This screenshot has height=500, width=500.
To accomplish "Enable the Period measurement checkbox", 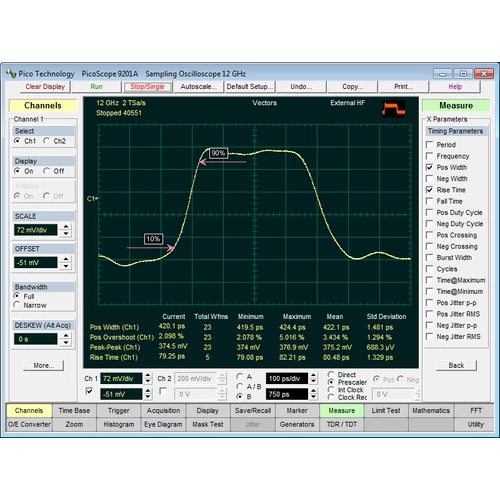I will [430, 145].
